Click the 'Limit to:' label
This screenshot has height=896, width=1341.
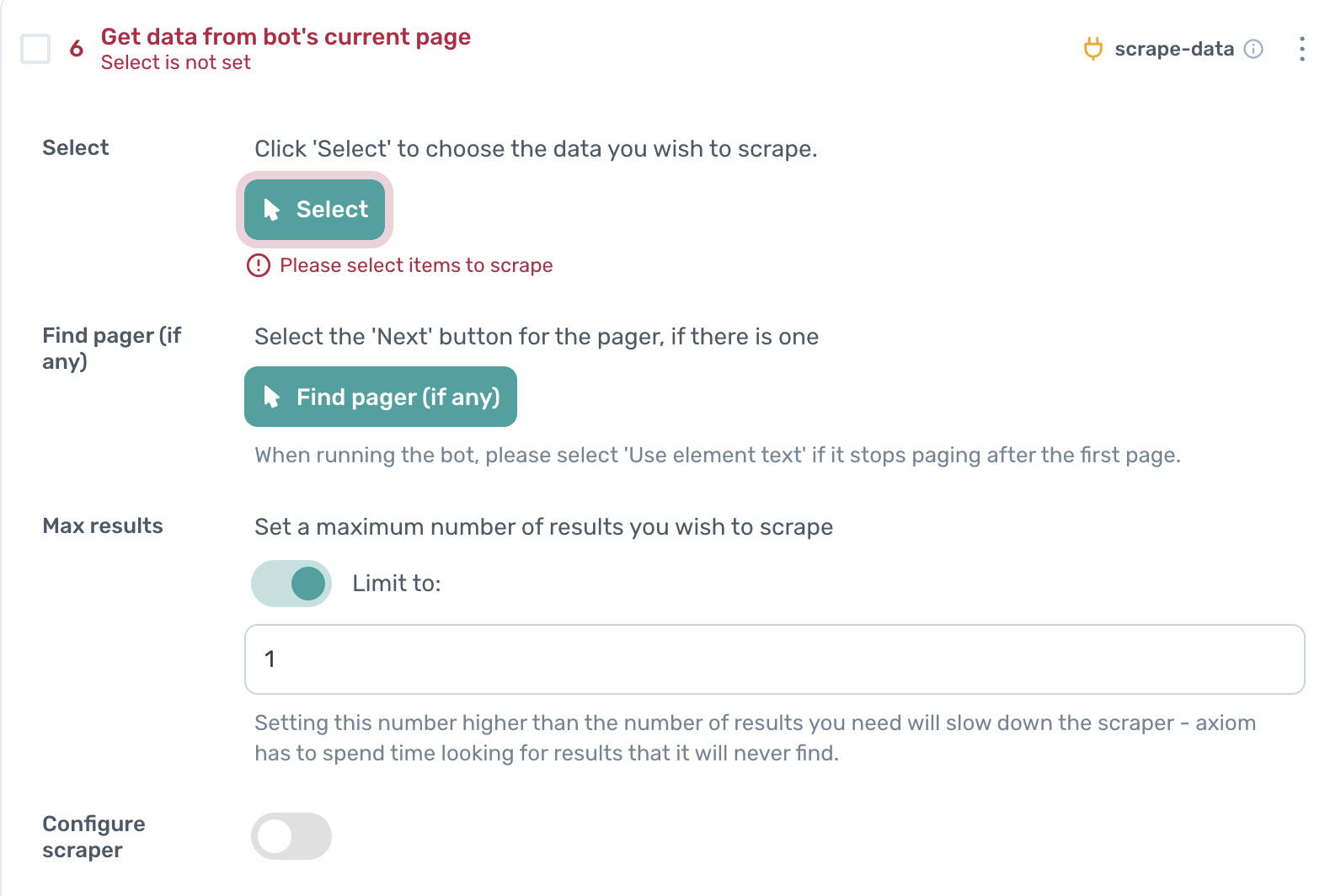coord(396,584)
